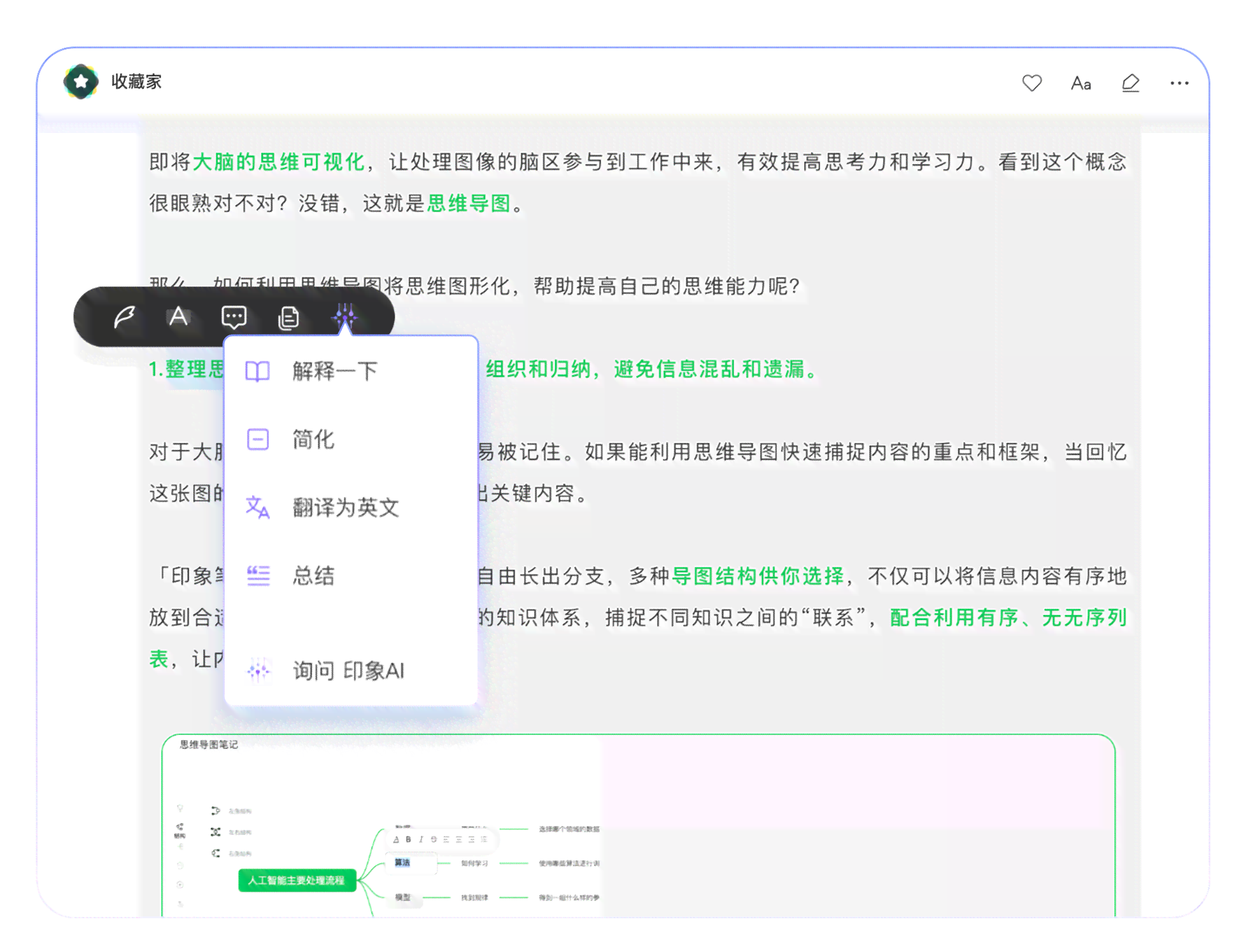Viewport: 1246px width, 952px height.
Task: Click the green text 大脑的思维可视化
Action: pyautogui.click(x=278, y=162)
